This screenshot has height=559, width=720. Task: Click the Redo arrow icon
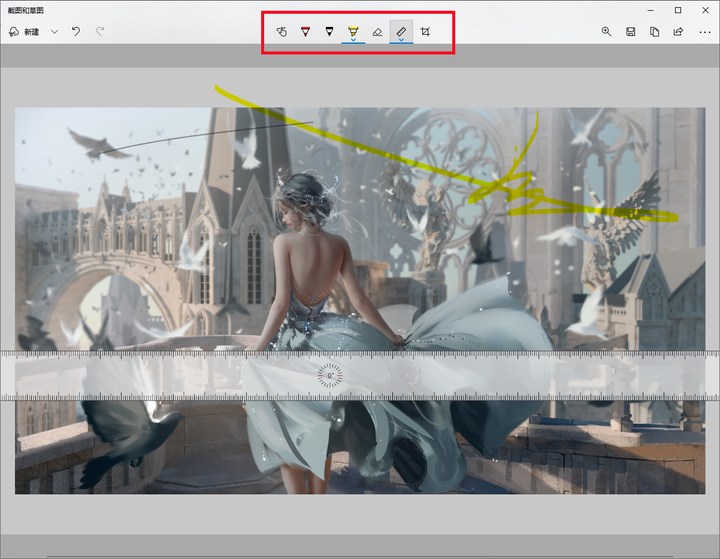[100, 32]
